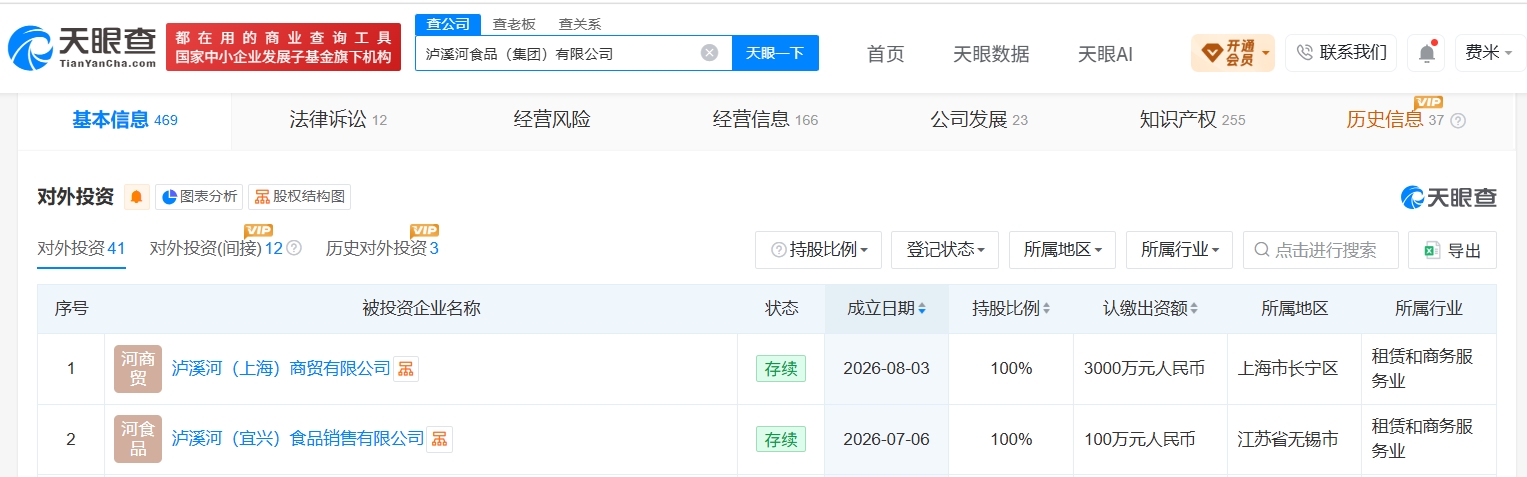This screenshot has height=477, width=1527.
Task: Click the 点击进行搜索 filter field
Action: point(1320,250)
